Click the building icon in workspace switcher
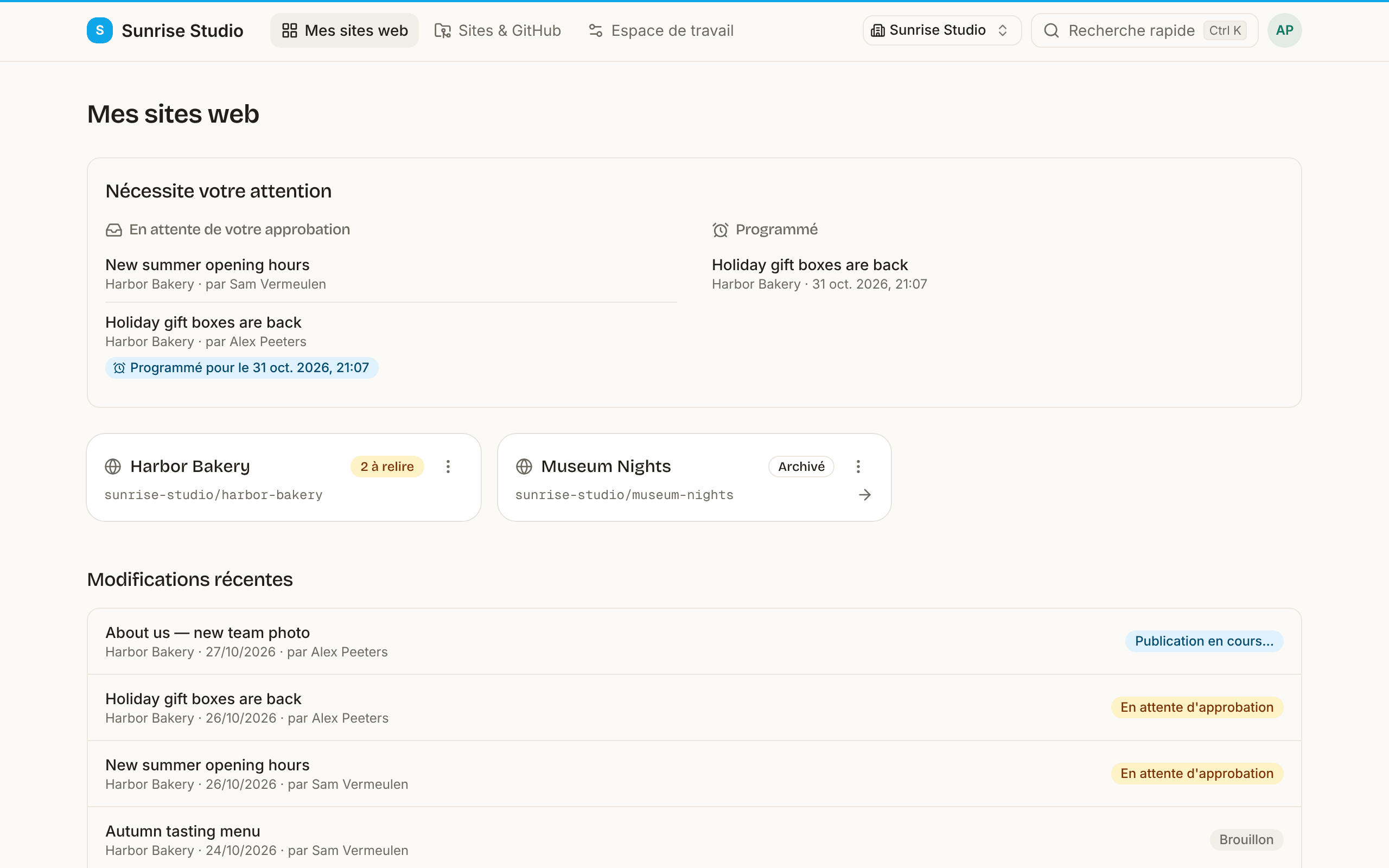 (877, 30)
